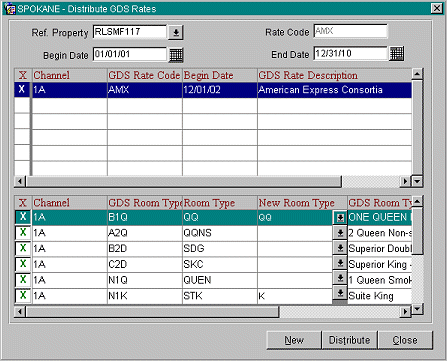Screen dimensions: 447x361
Task: Toggle X checkbox for N1K room type
Action: tap(23, 295)
